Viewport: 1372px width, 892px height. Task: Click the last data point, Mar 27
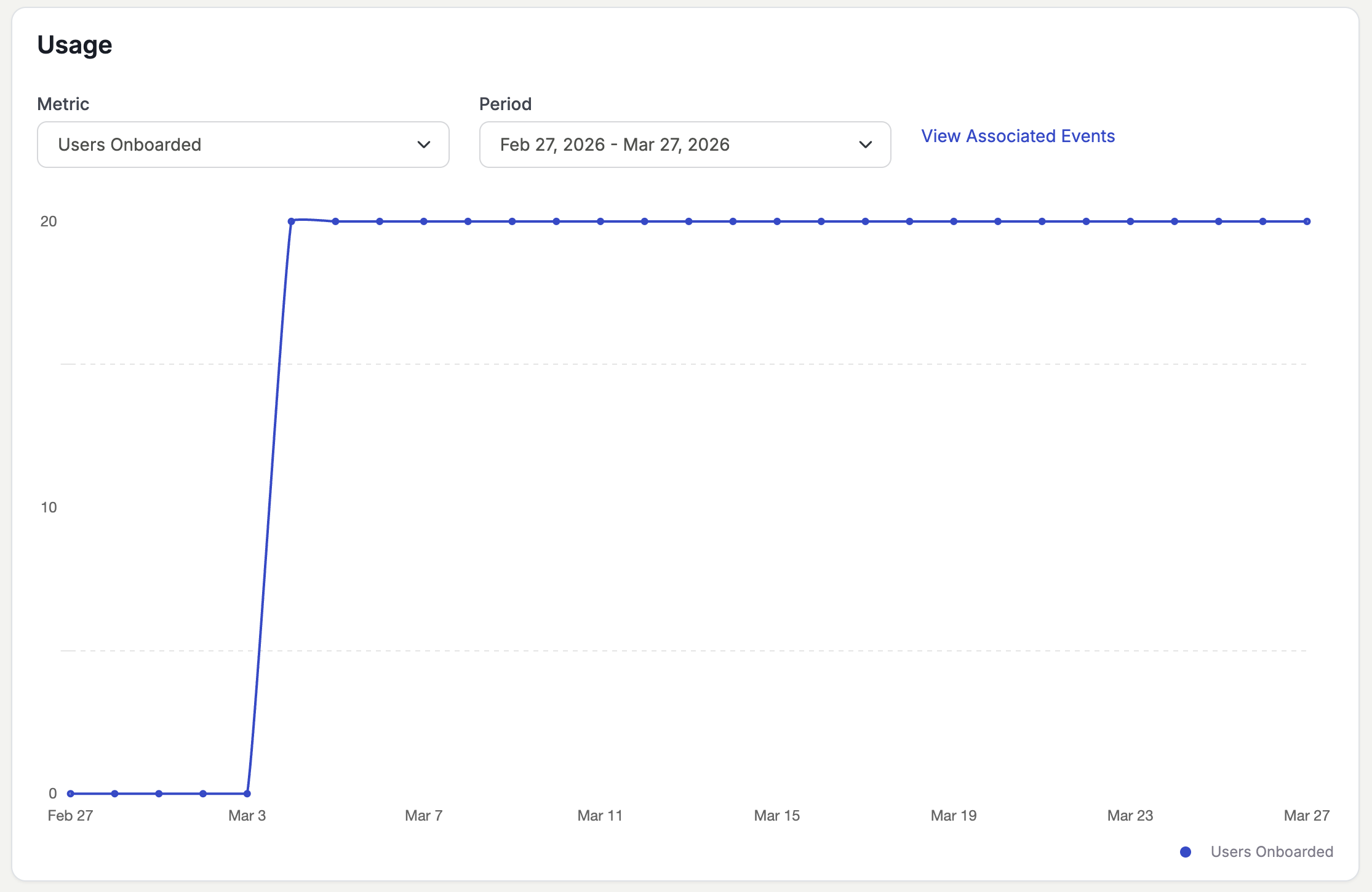click(x=1307, y=221)
